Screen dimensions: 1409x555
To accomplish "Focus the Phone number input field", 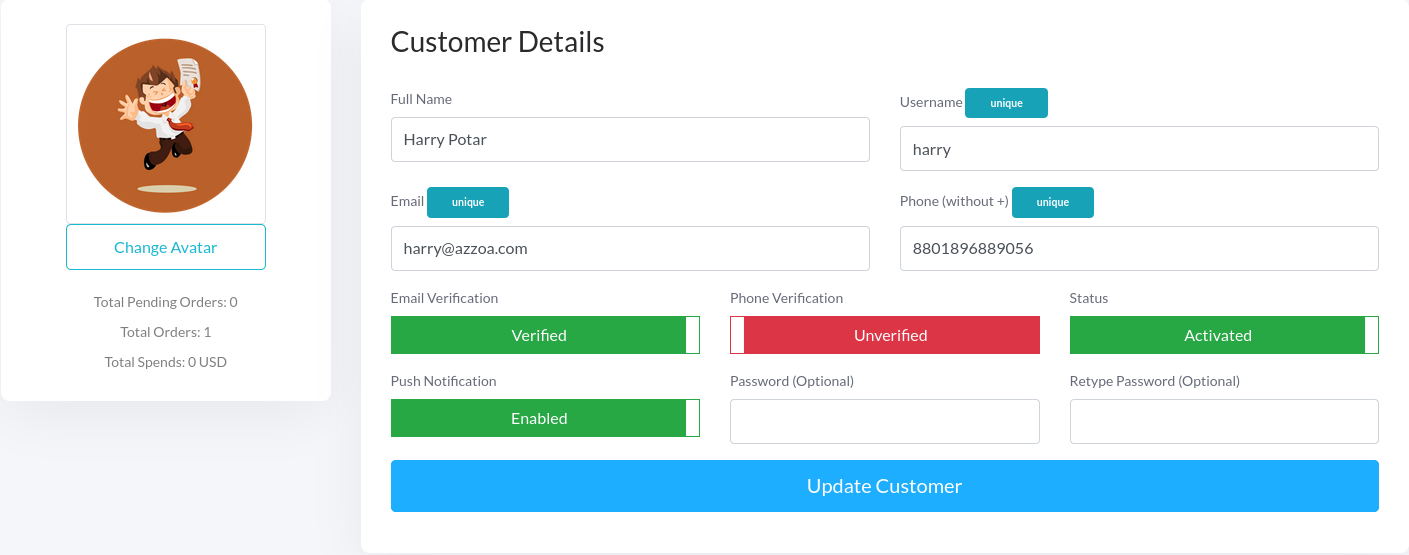I will [1139, 248].
